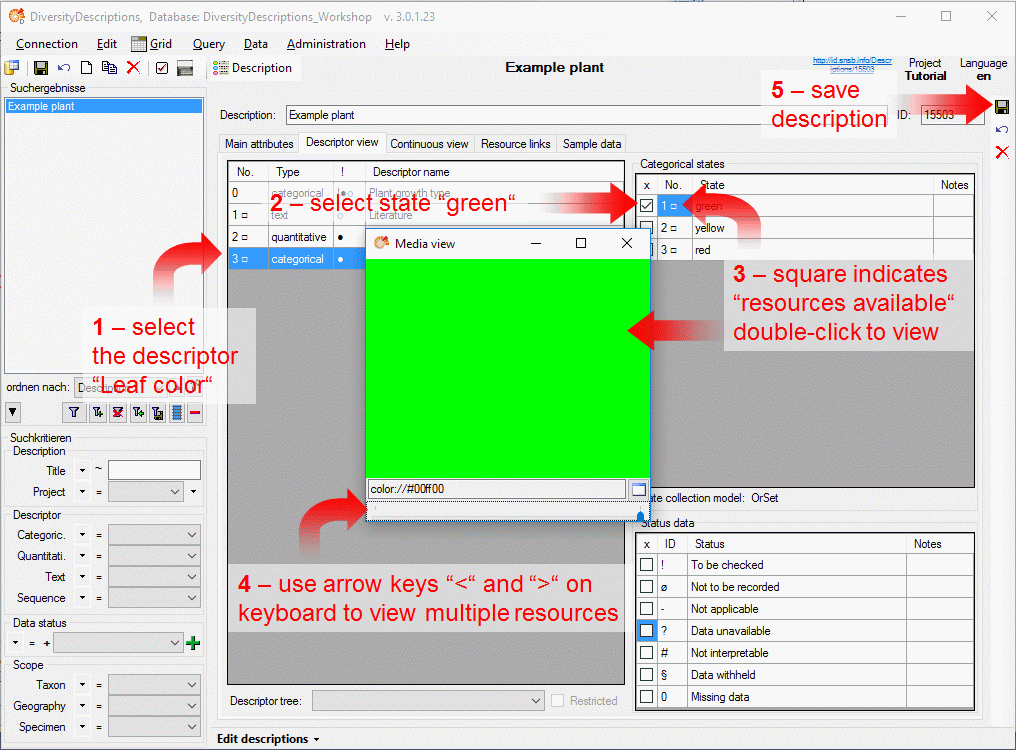Viewport: 1016px width, 750px height.
Task: Uncheck the green state checkbox
Action: click(647, 206)
